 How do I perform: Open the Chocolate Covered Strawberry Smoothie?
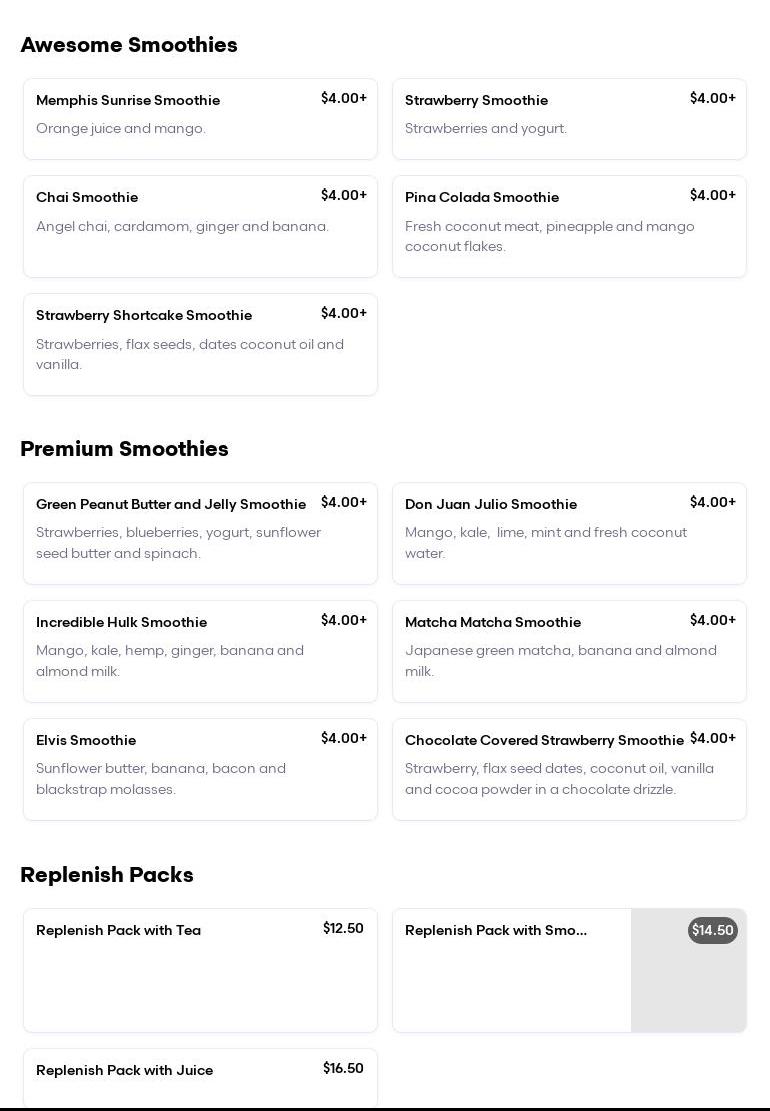pyautogui.click(x=569, y=769)
